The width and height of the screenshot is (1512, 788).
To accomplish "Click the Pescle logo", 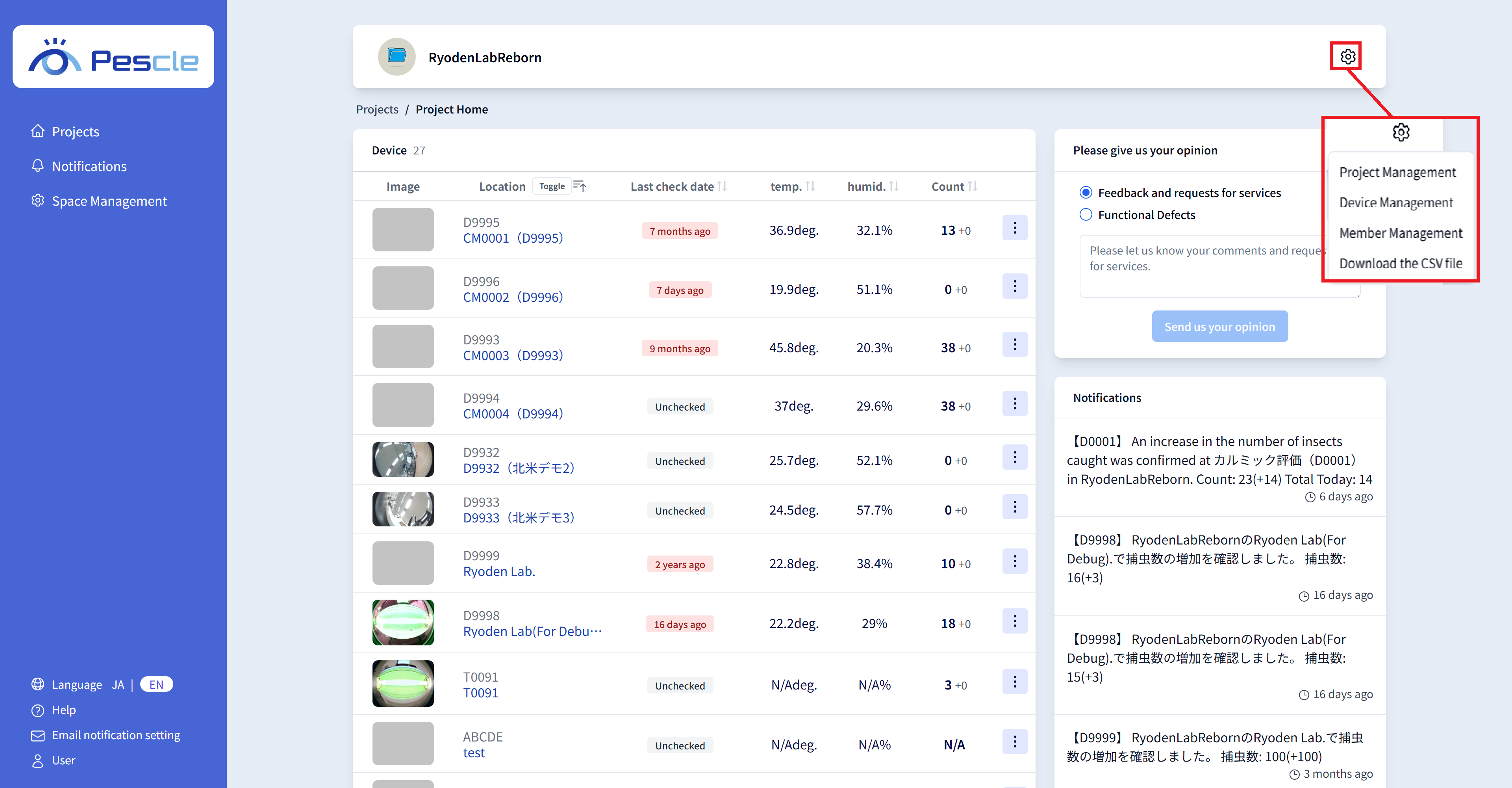I will coord(113,58).
